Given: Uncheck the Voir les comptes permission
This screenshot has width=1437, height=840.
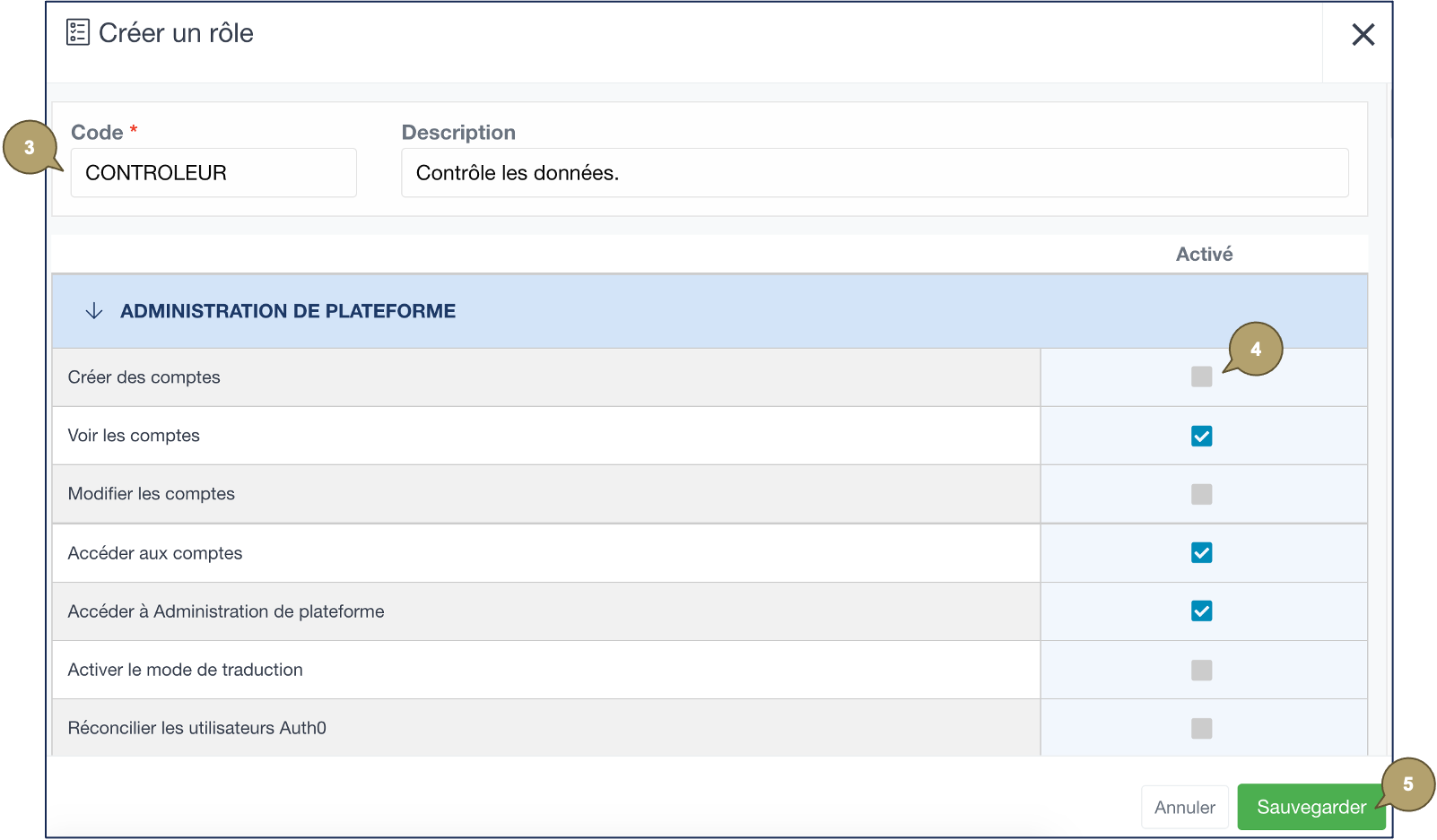Looking at the screenshot, I should pyautogui.click(x=1201, y=437).
